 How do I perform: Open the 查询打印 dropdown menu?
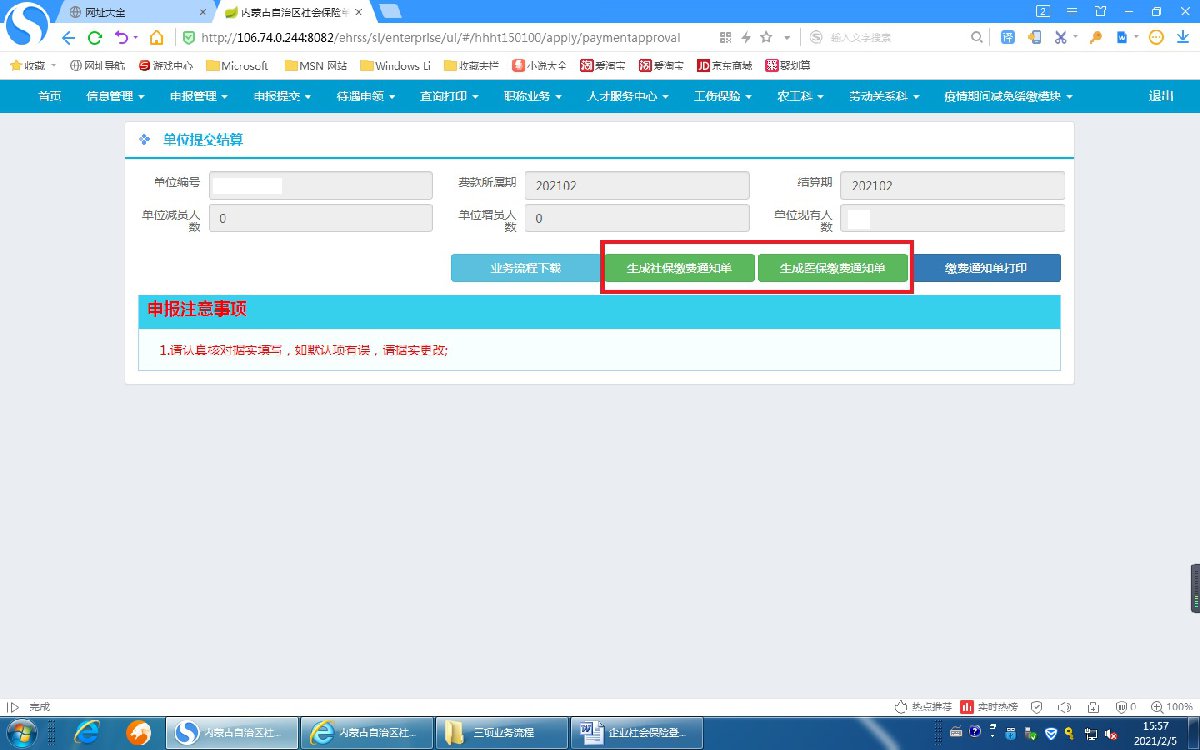coord(449,97)
